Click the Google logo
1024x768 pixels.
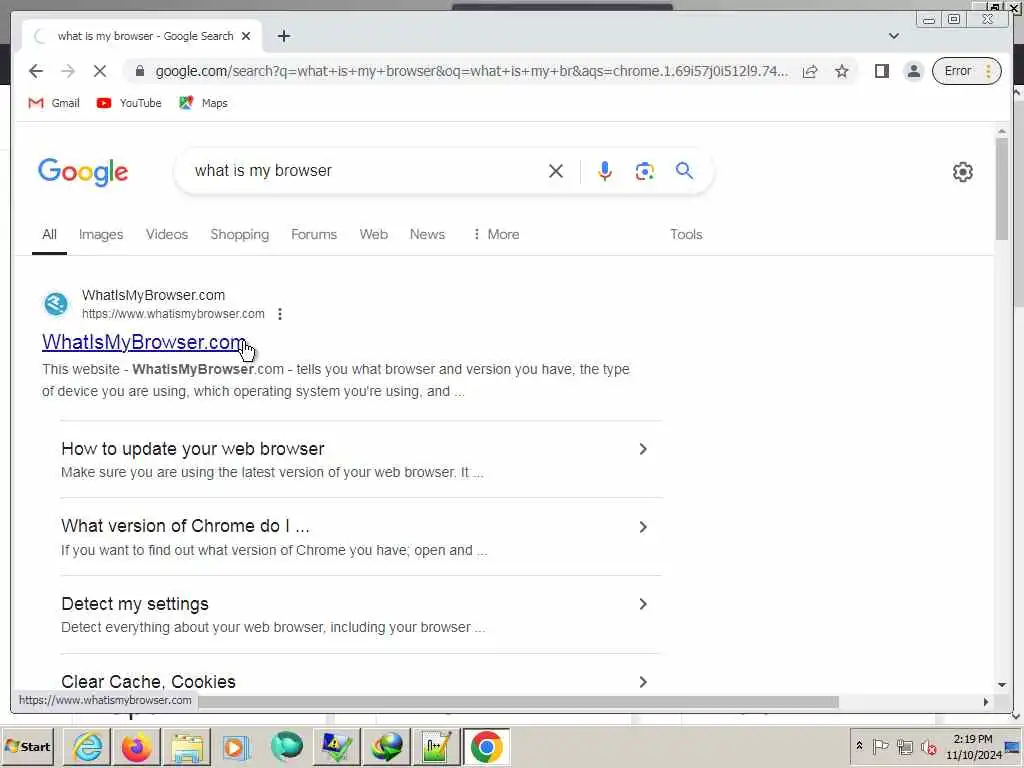83,172
